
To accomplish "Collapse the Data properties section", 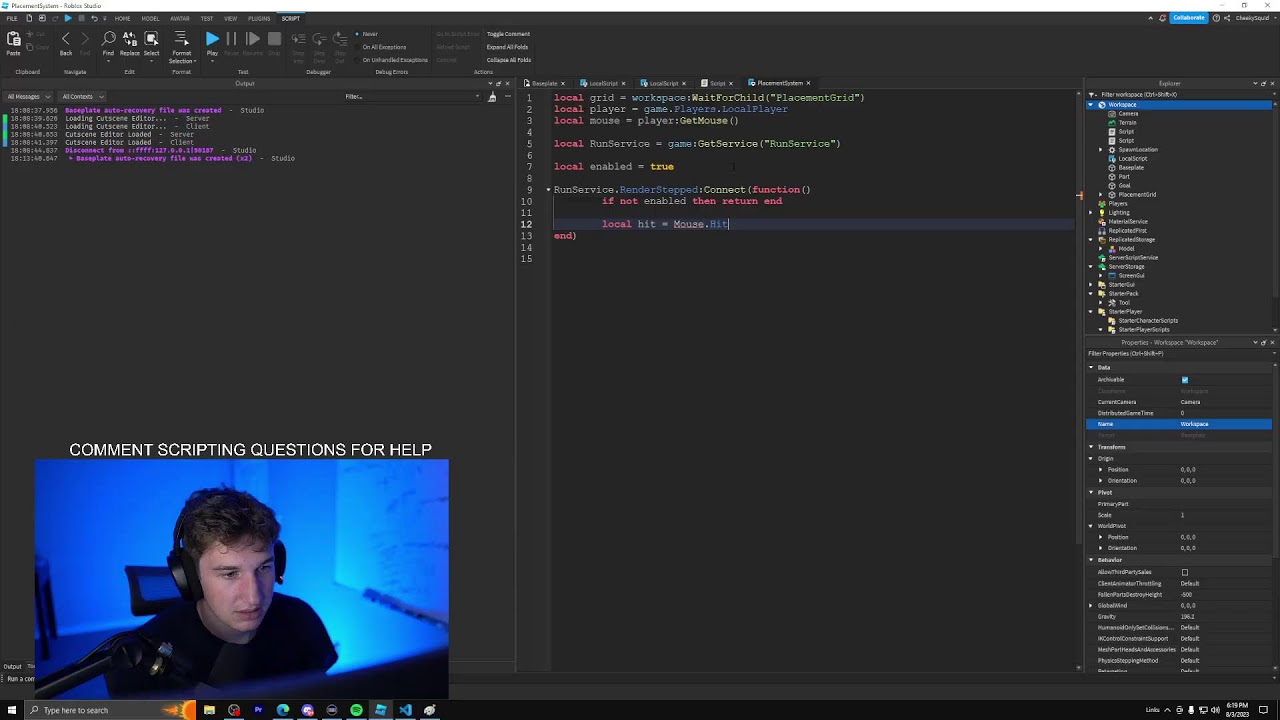I will (x=1091, y=368).
